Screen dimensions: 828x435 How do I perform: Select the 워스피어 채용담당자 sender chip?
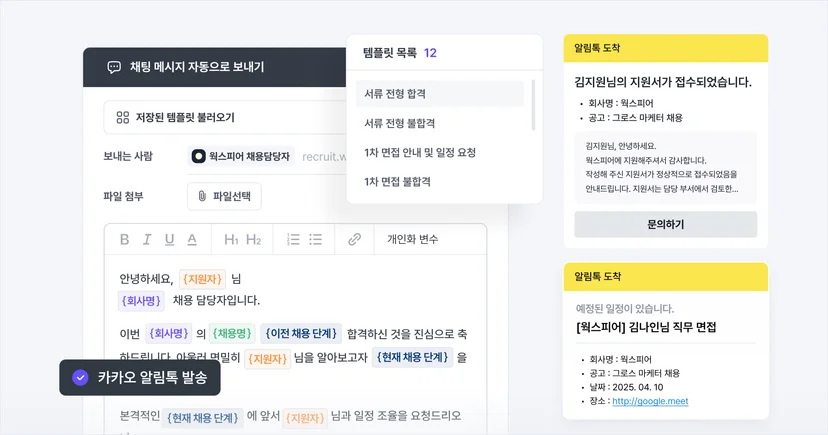(x=241, y=156)
